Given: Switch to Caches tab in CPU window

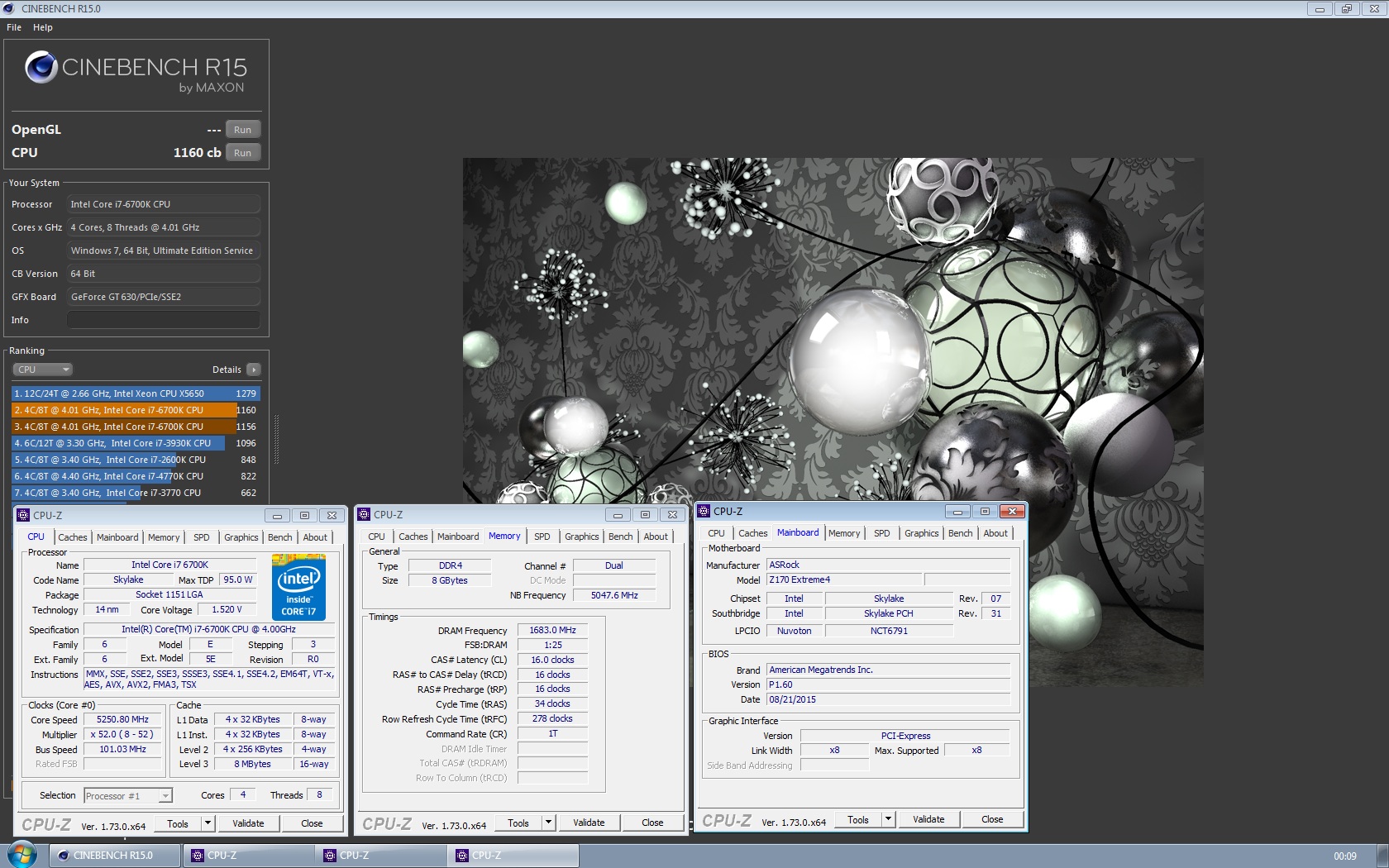Looking at the screenshot, I should tap(73, 537).
